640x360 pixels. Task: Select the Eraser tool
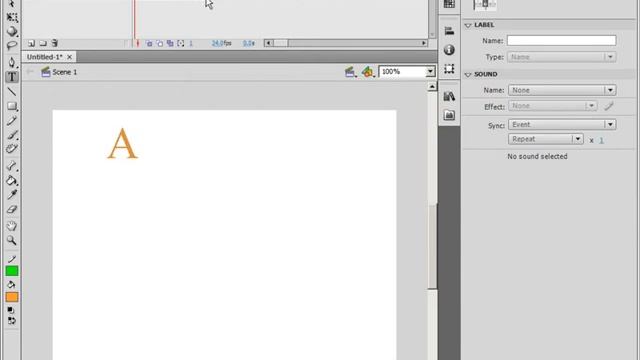(x=12, y=209)
